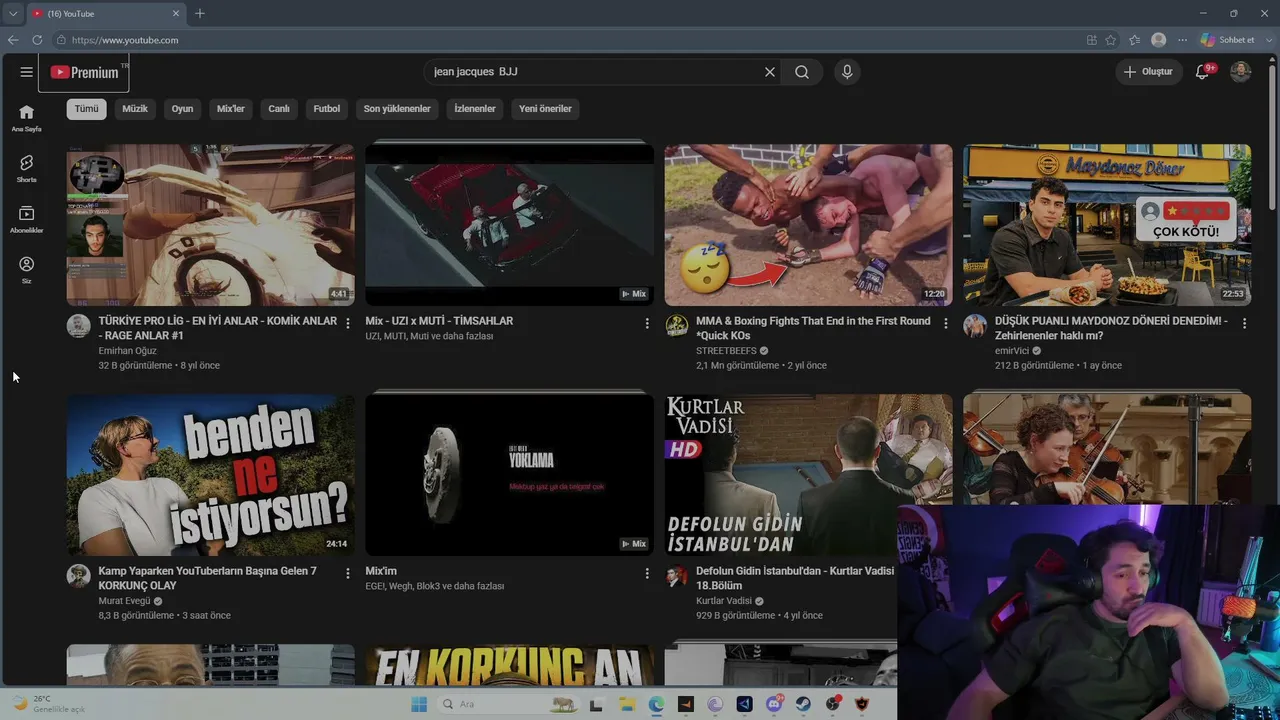Go to the YouTube Premium logo home
This screenshot has height=720, width=1280.
84,72
